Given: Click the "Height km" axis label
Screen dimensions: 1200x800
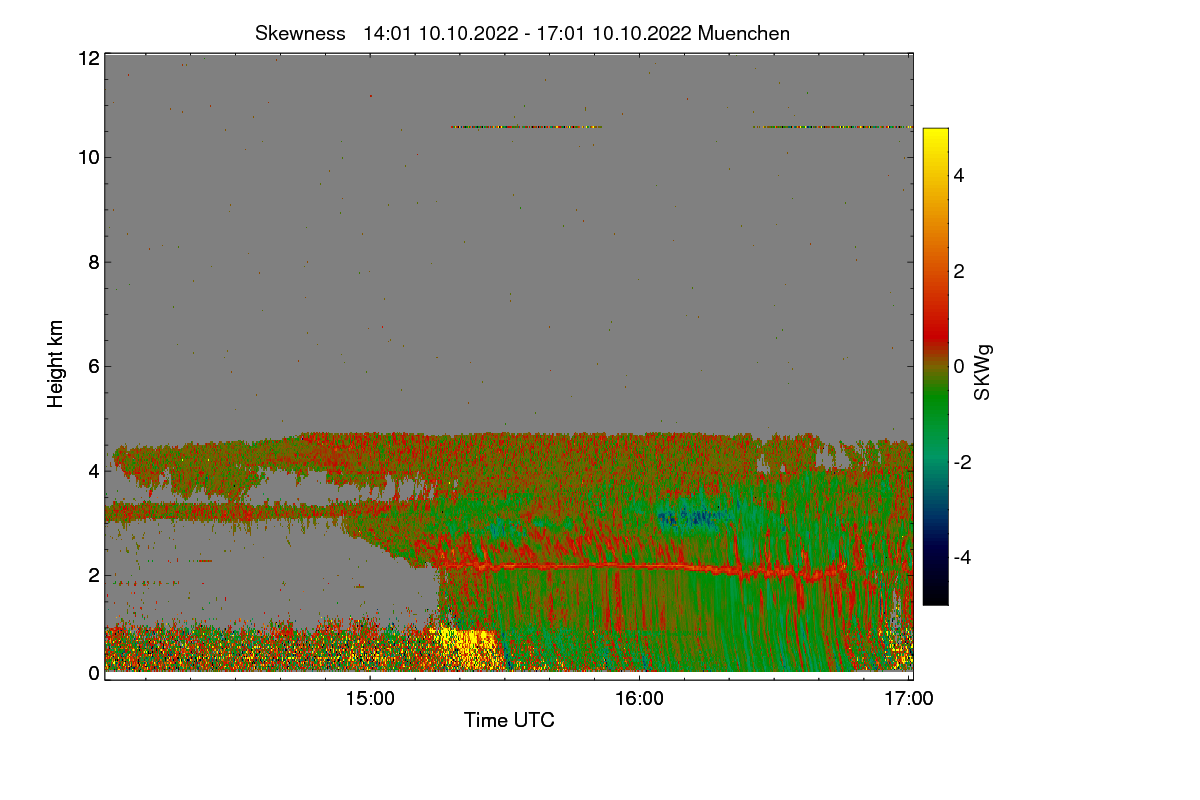Looking at the screenshot, I should 56,364.
